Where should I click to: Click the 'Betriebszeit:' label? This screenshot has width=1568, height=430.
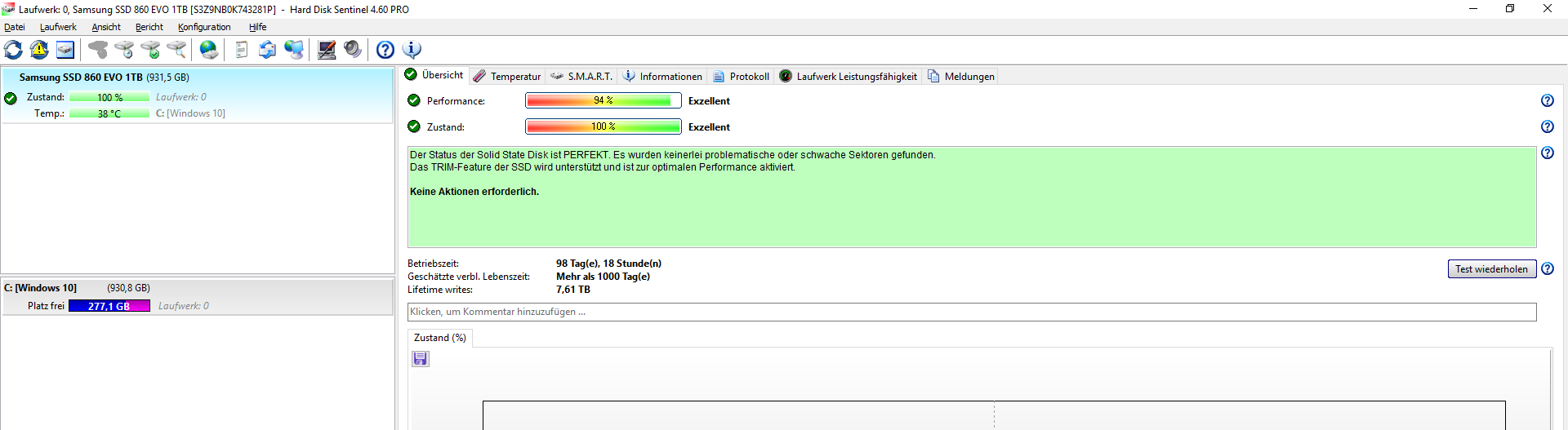[434, 264]
